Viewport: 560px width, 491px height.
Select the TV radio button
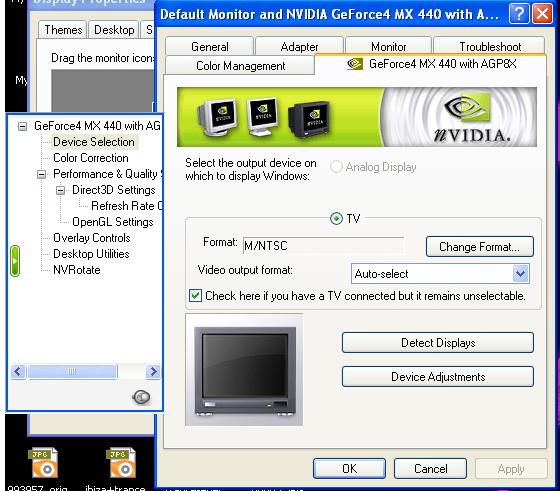pos(336,218)
